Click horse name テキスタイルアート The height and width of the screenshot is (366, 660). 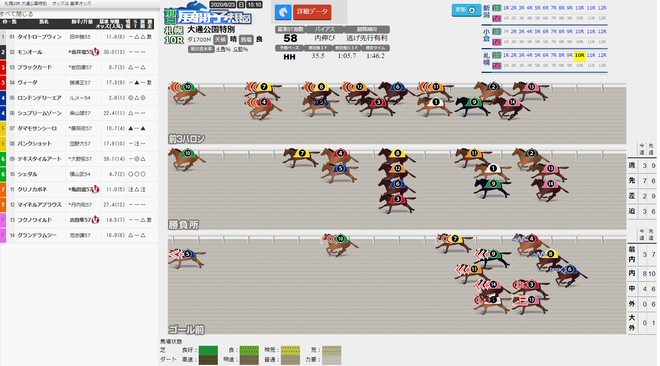(x=40, y=159)
